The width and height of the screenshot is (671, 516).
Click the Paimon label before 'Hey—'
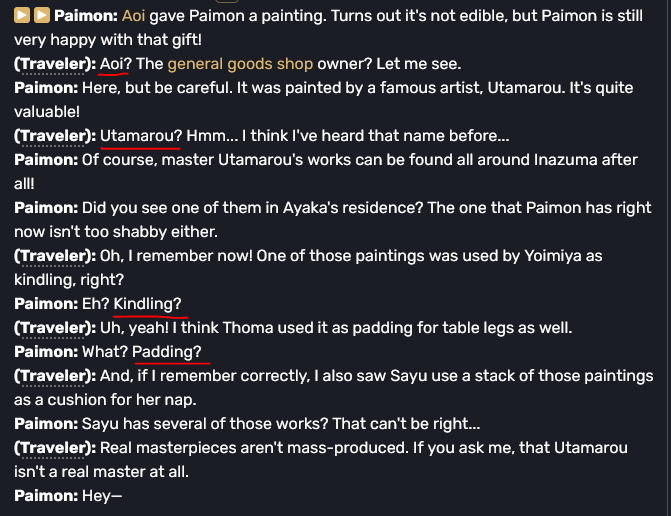[x=46, y=496]
